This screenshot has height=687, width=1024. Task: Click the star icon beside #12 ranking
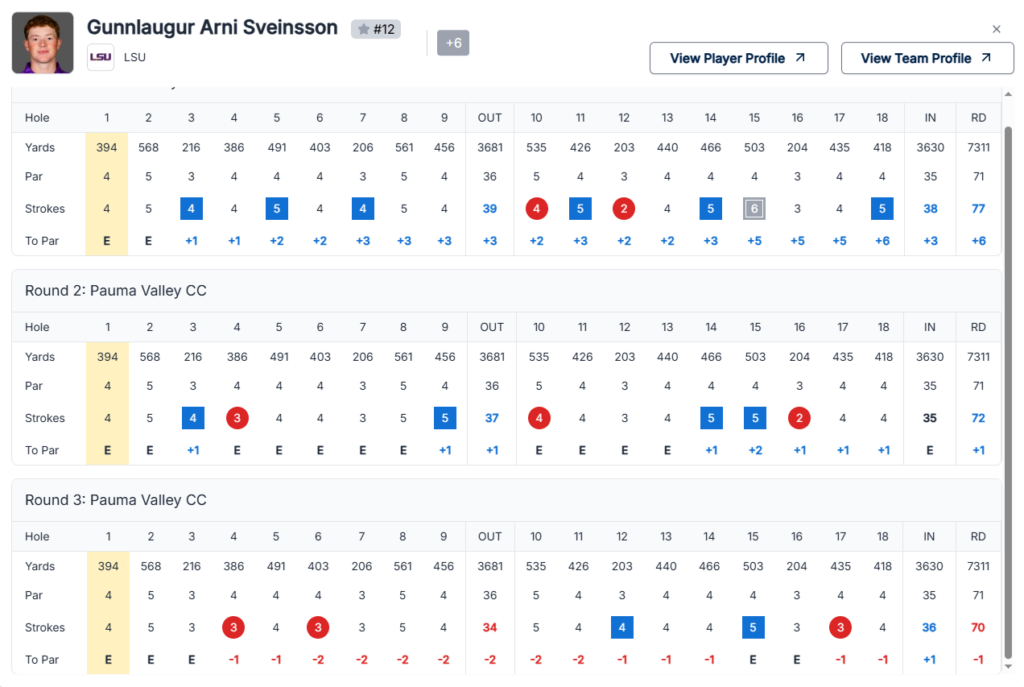(364, 30)
